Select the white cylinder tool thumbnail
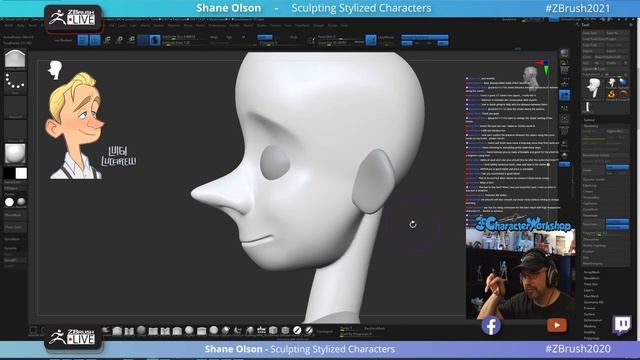The height and width of the screenshot is (360, 640). pos(588,107)
